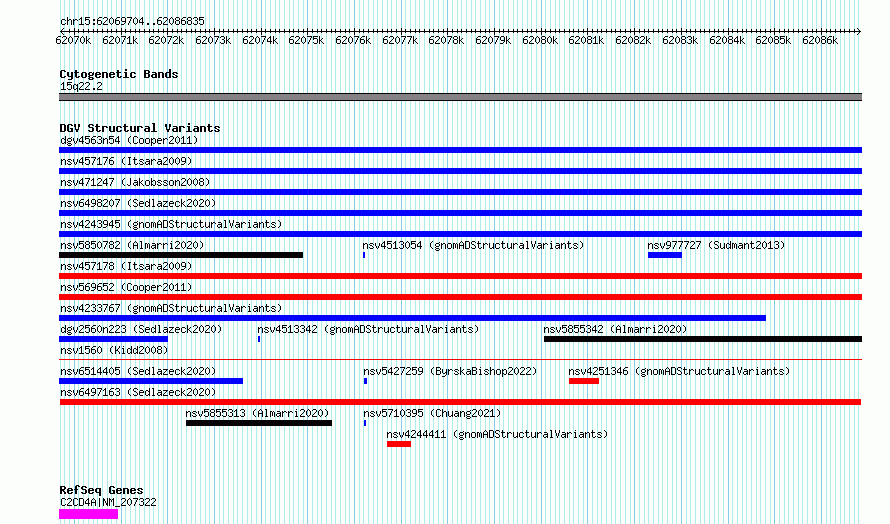The image size is (890, 524).
Task: Open the C2CD4A|NM_207322 gene label
Action: [108, 502]
